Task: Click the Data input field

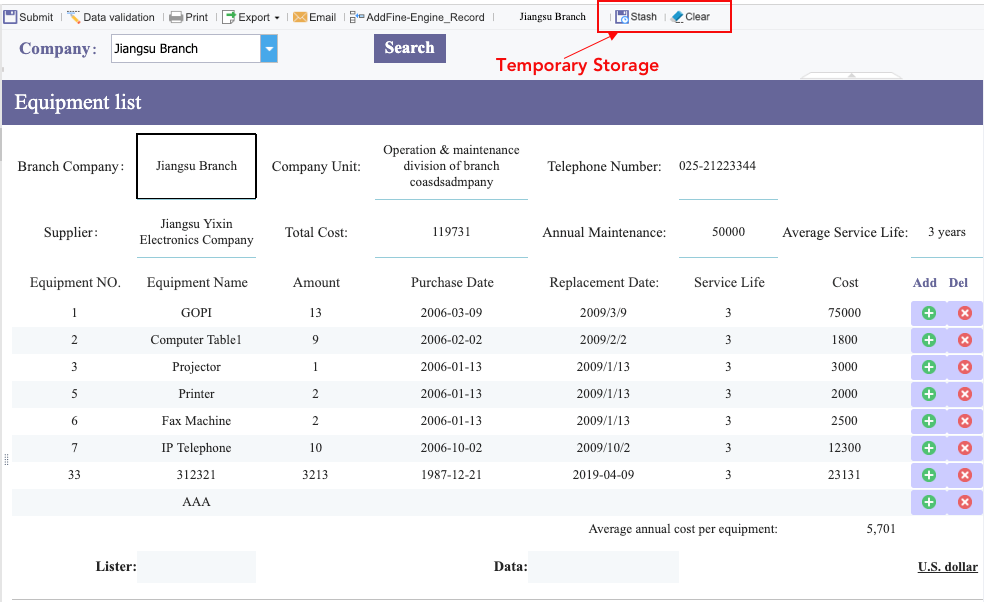Action: click(603, 567)
